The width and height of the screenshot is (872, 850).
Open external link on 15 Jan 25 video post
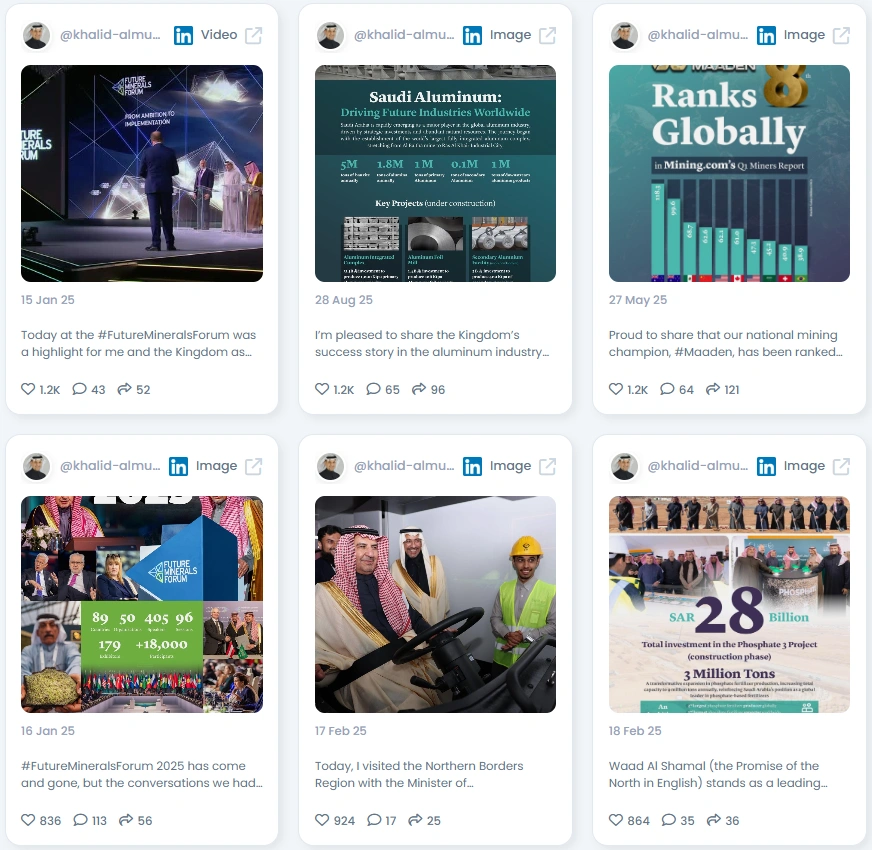(254, 36)
